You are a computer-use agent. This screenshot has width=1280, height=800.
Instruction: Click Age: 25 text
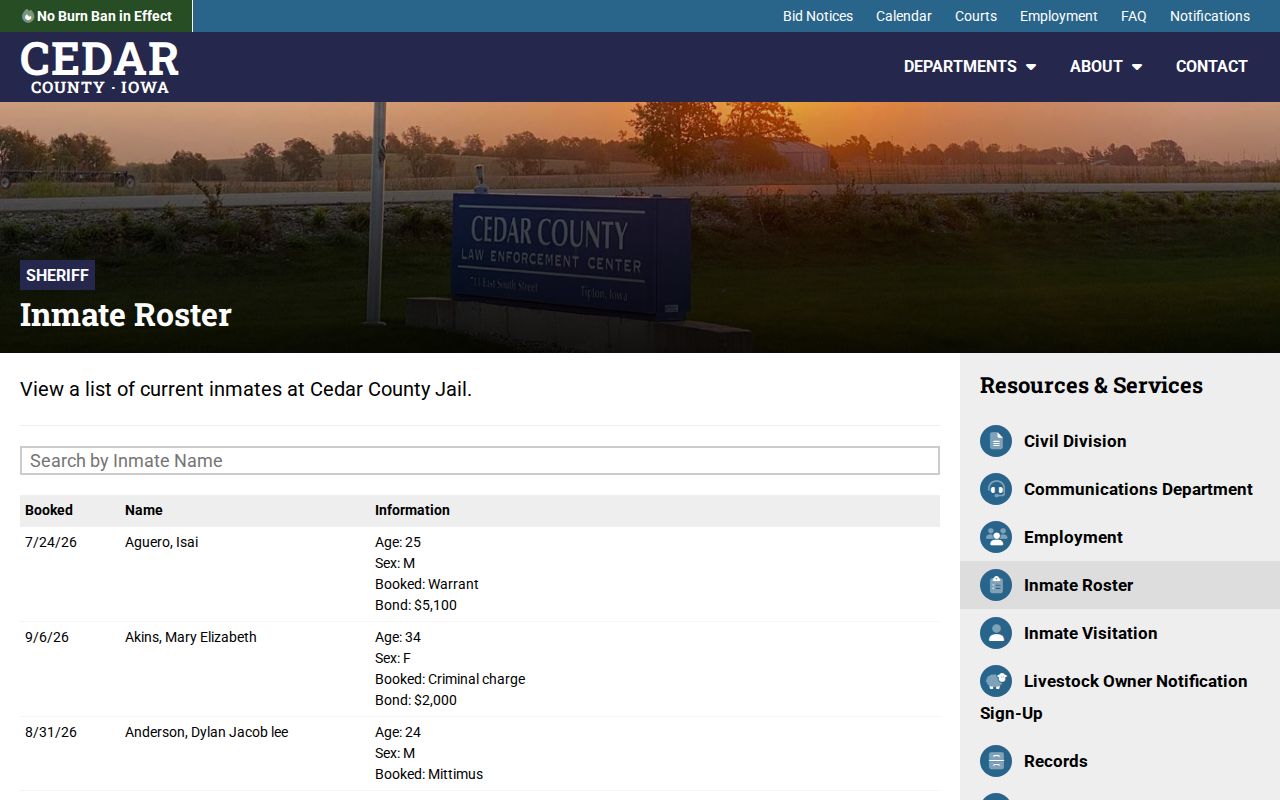(x=398, y=542)
